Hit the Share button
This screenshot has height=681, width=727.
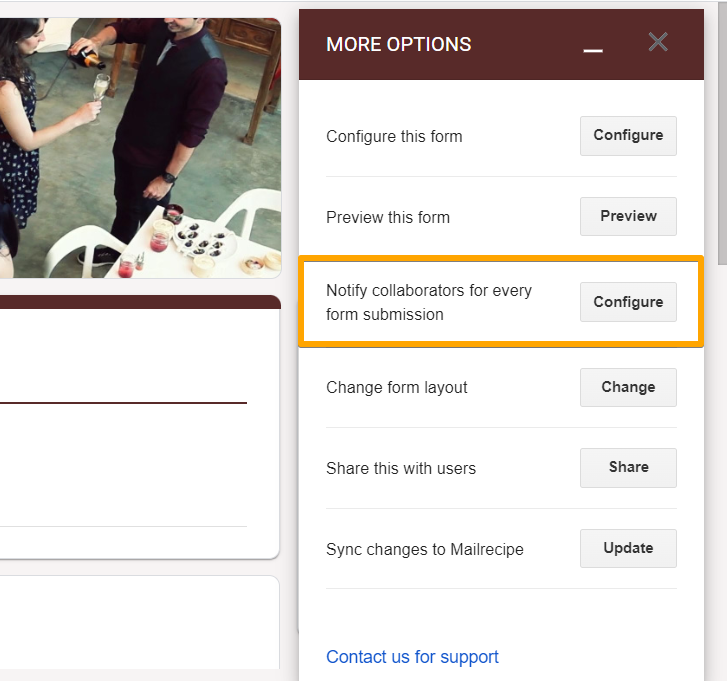point(628,467)
